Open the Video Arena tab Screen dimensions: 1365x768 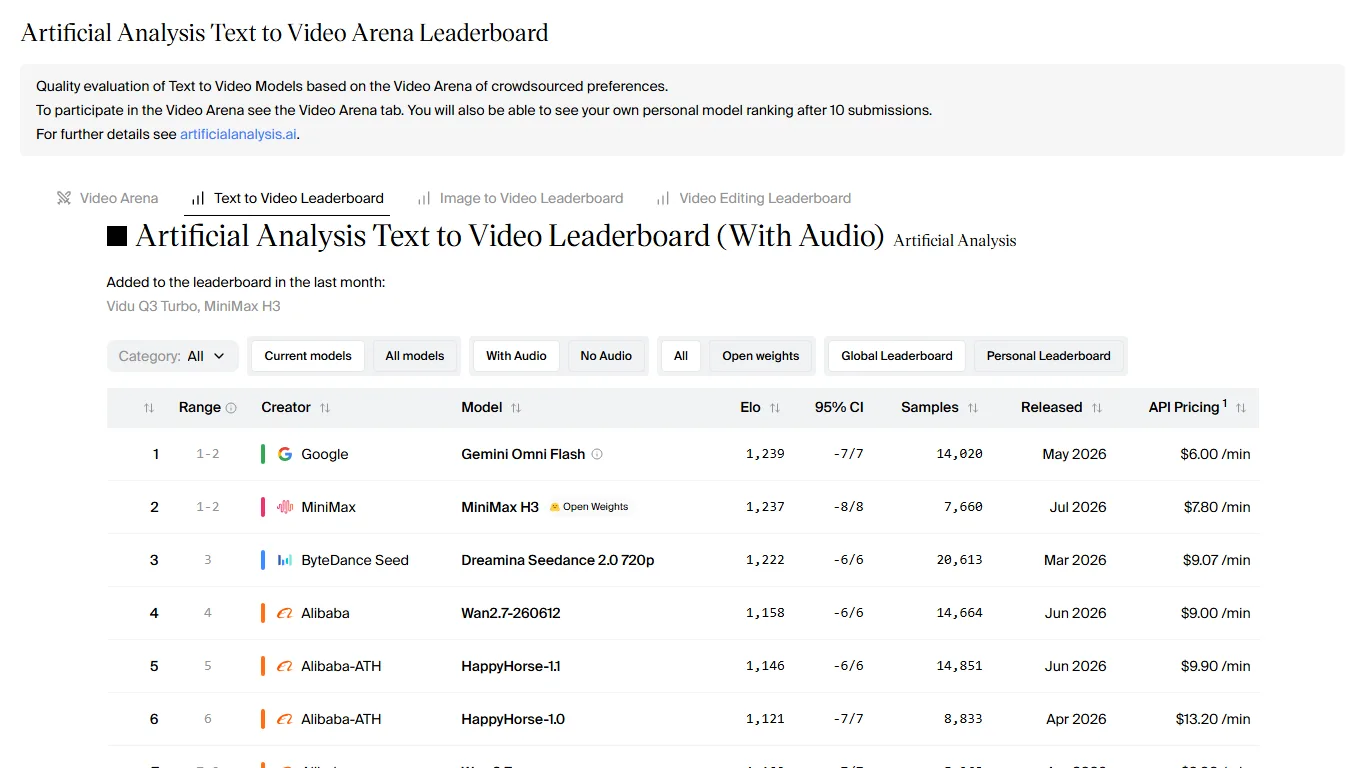pyautogui.click(x=108, y=198)
